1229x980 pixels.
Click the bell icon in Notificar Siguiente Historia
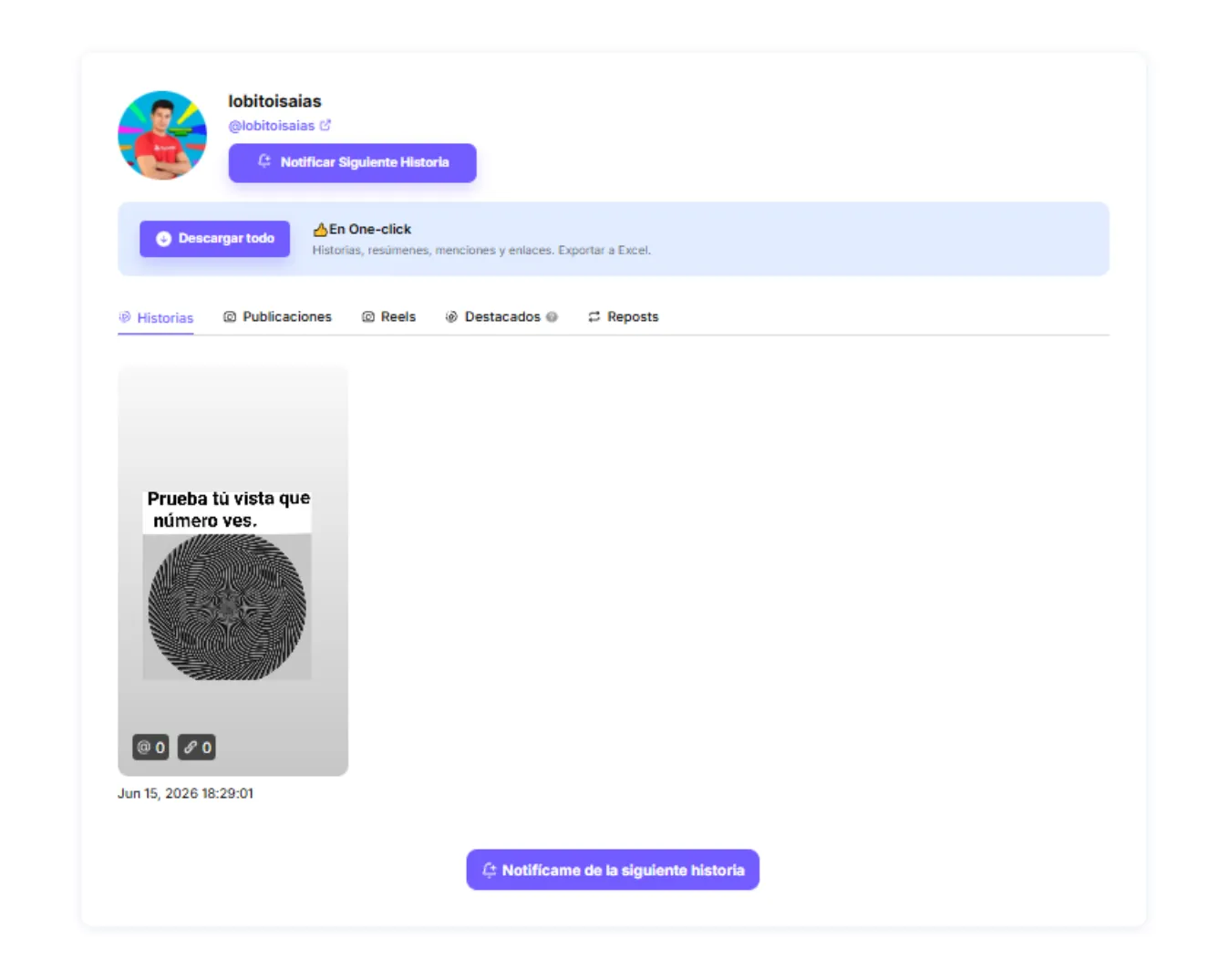coord(264,161)
